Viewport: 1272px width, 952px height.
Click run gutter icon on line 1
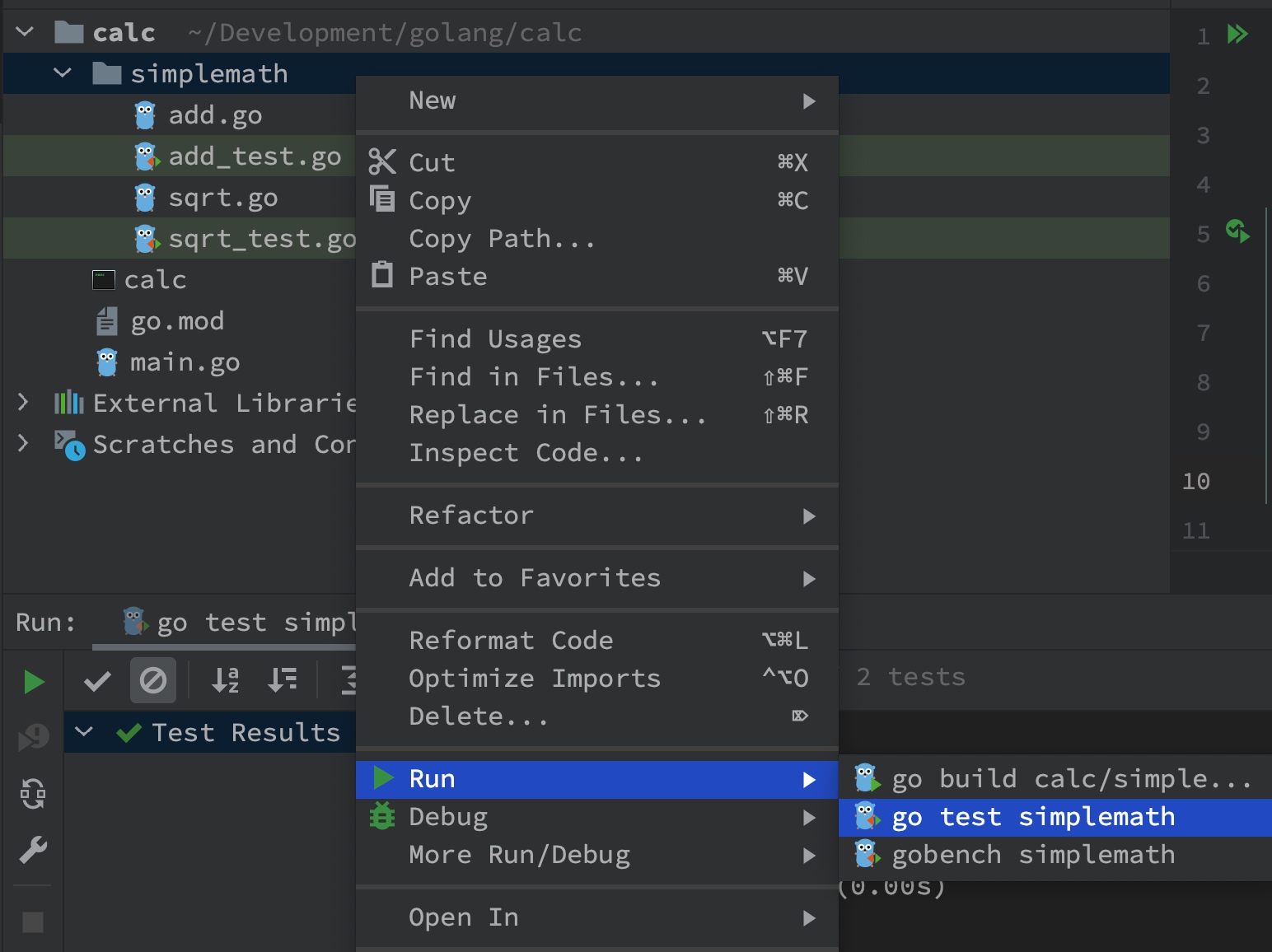pos(1237,34)
